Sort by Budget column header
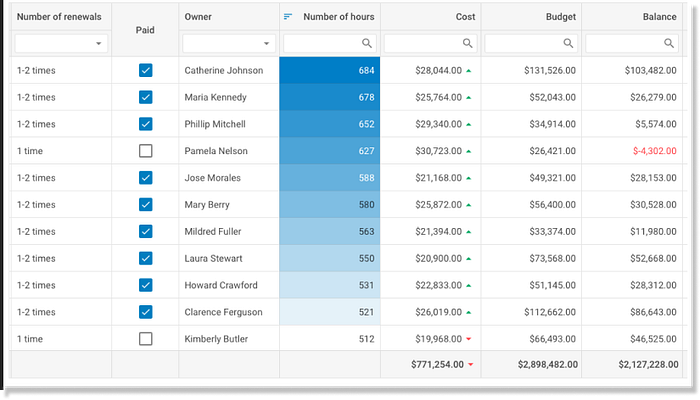700x400 pixels. tap(531, 17)
